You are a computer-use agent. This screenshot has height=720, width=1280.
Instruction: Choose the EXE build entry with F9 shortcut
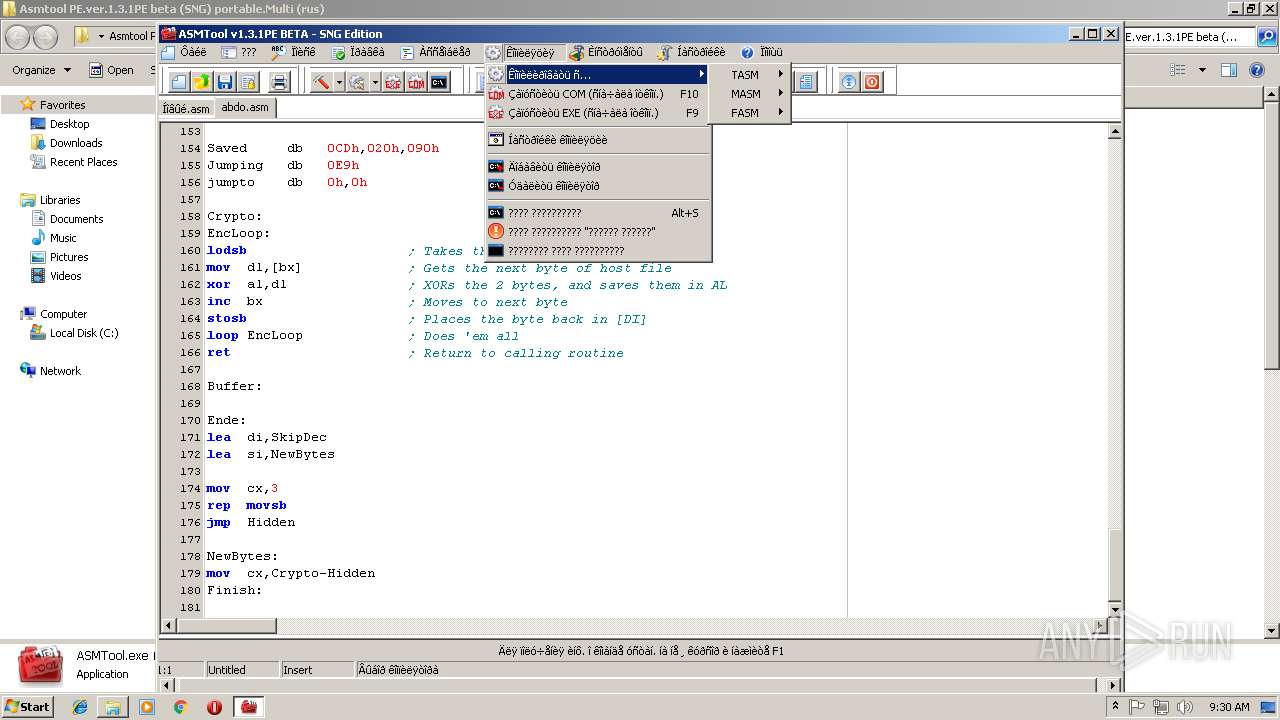click(598, 113)
